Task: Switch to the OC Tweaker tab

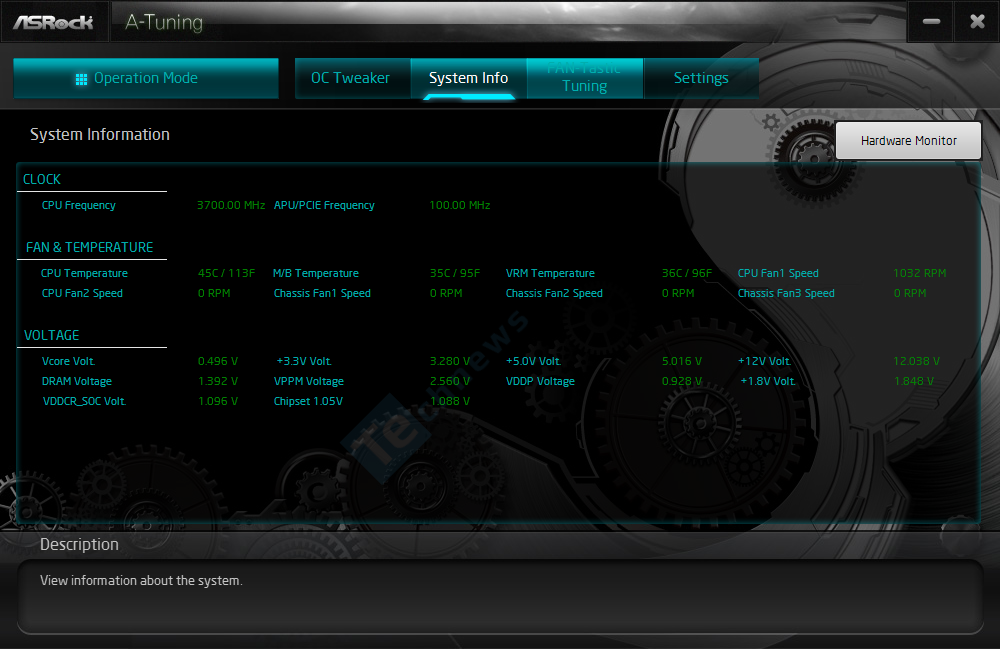Action: click(353, 78)
